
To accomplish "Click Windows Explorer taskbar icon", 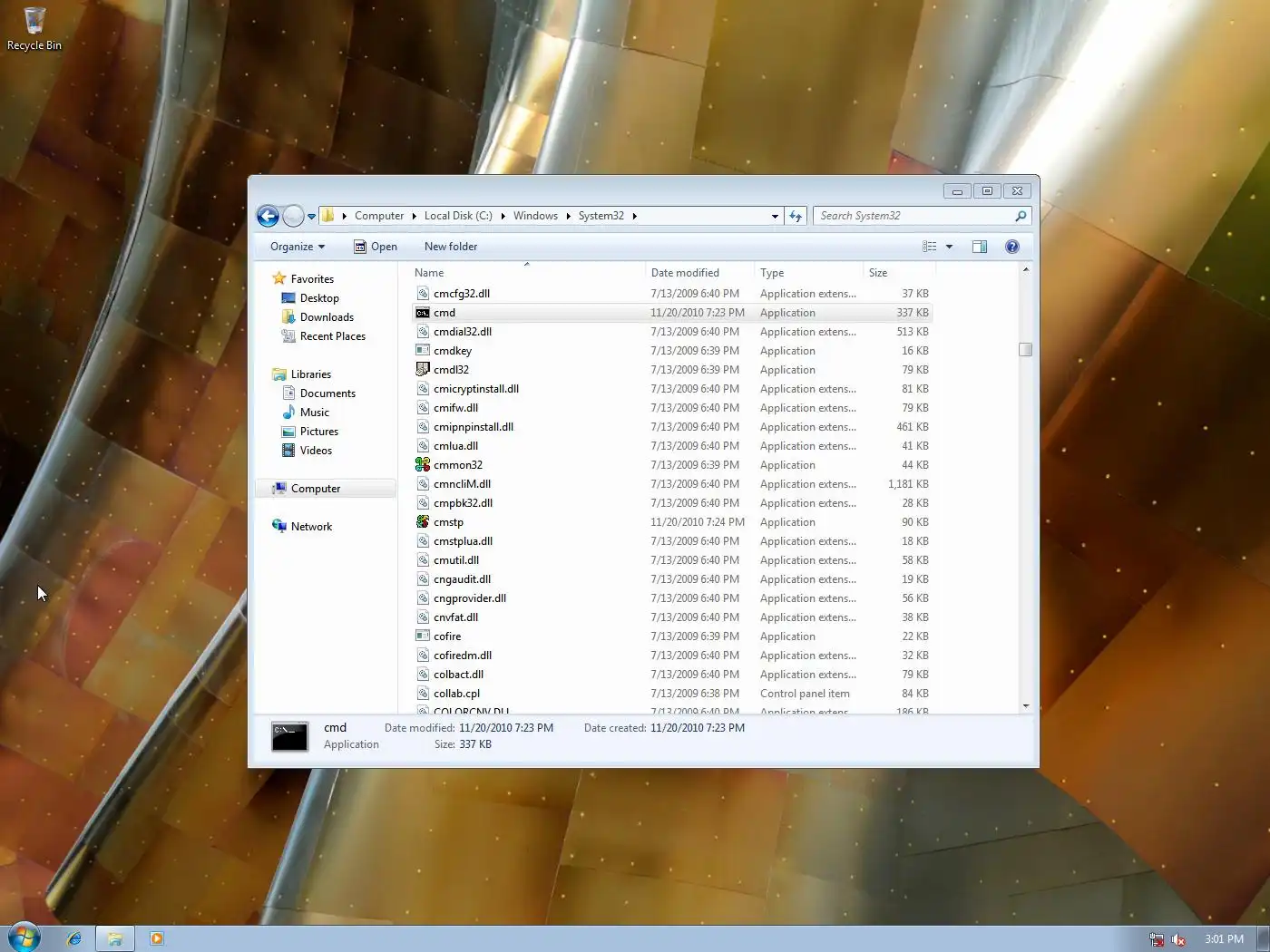I will tap(115, 939).
